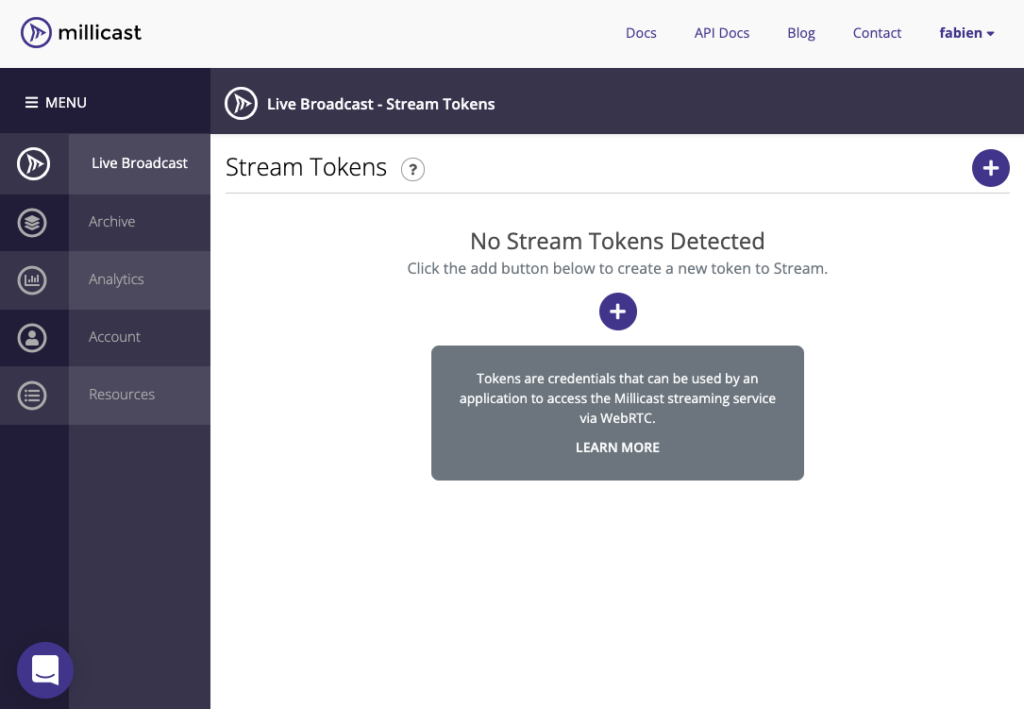Open the API Docs link
Image resolution: width=1024 pixels, height=709 pixels.
[x=722, y=33]
